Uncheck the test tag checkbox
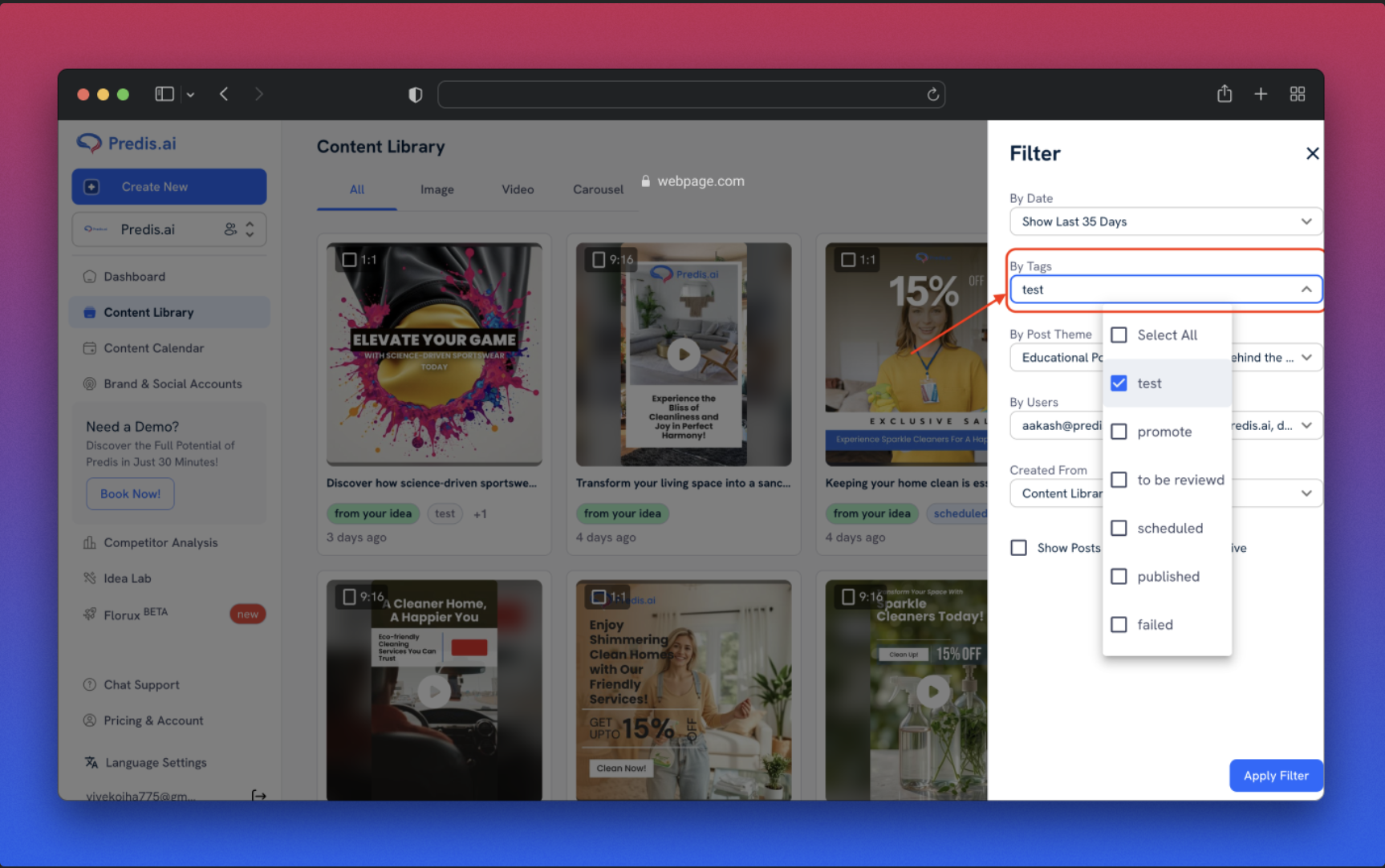 pyautogui.click(x=1119, y=383)
